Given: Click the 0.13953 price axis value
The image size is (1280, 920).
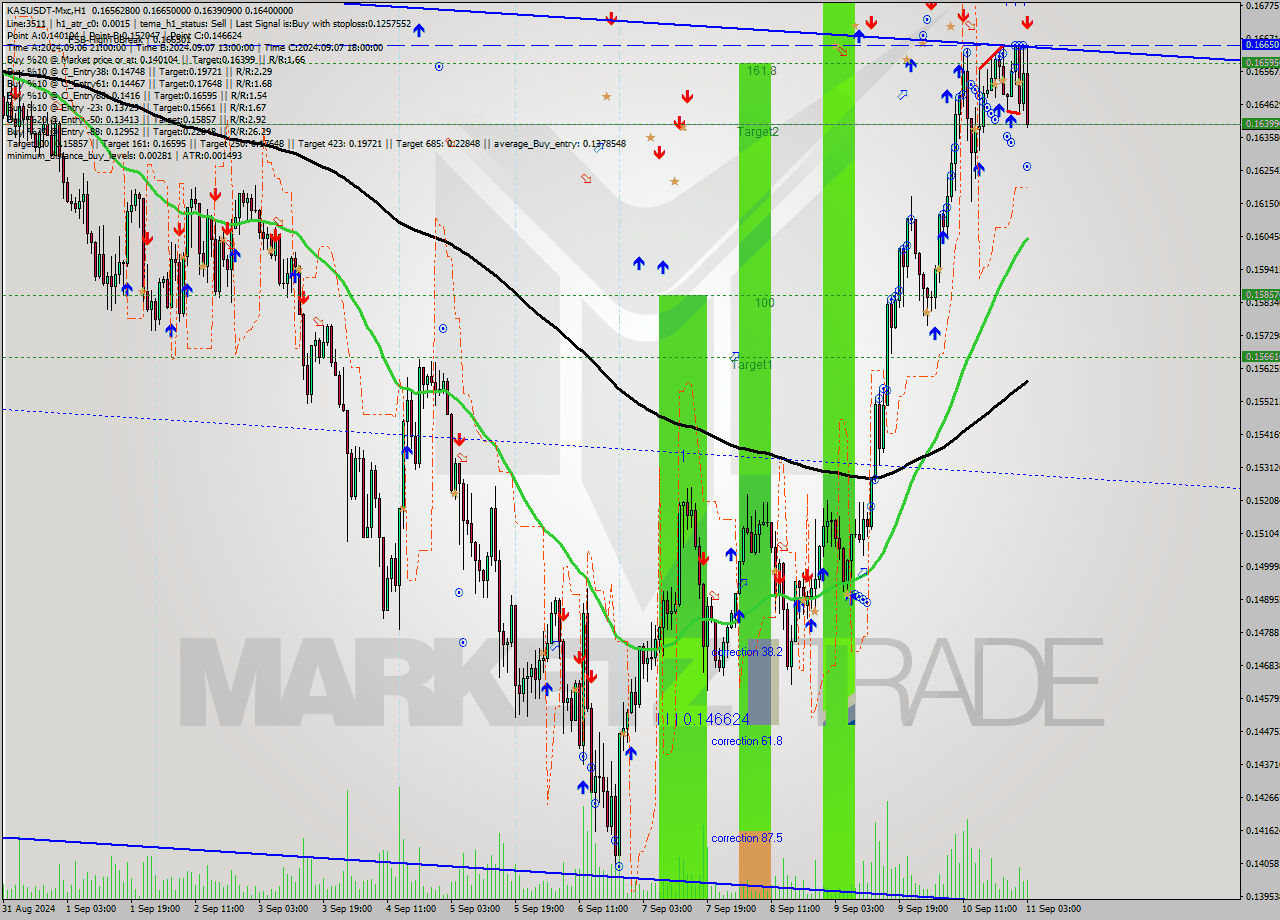Looking at the screenshot, I should click(1262, 896).
